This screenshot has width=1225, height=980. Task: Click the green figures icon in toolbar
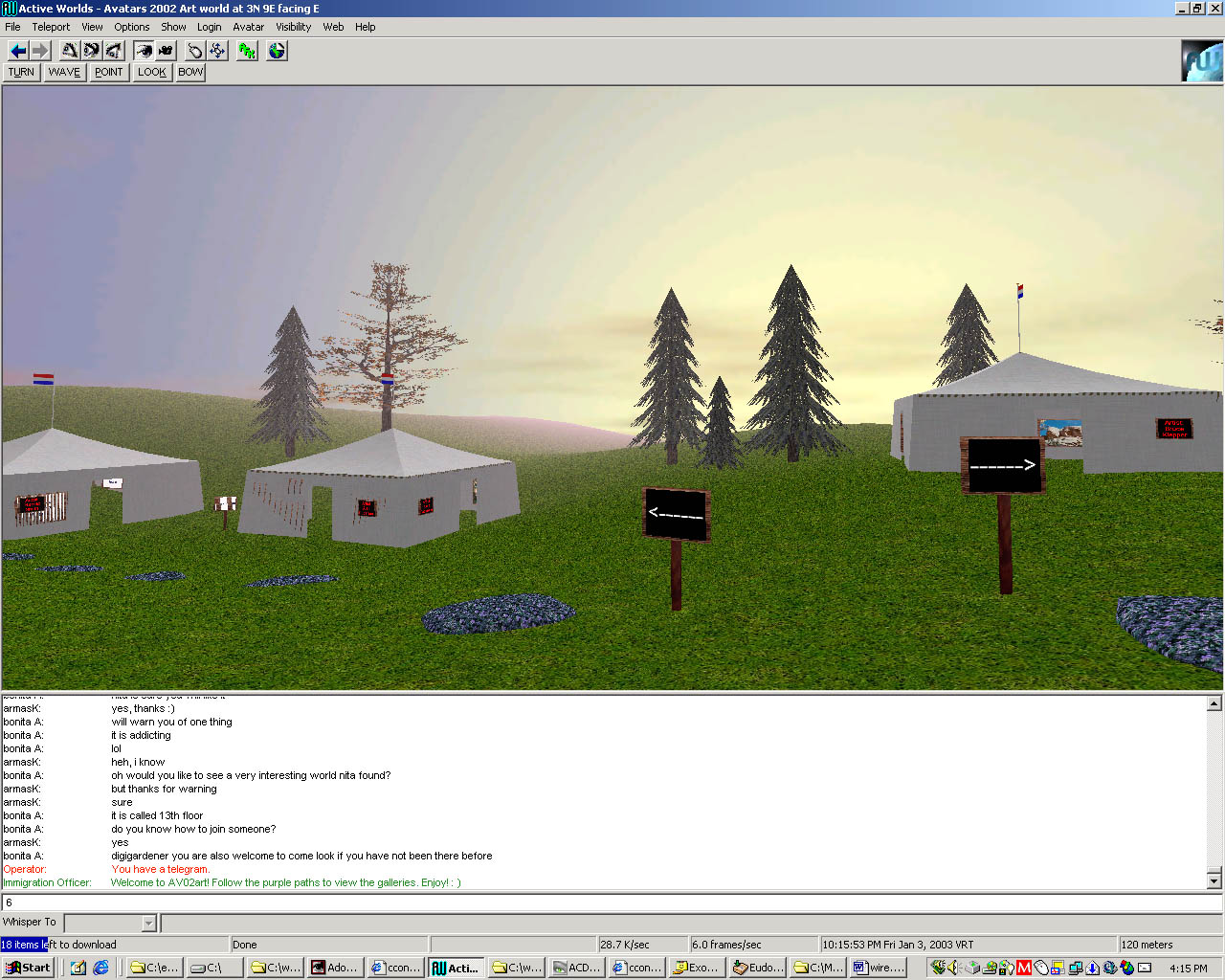[247, 51]
